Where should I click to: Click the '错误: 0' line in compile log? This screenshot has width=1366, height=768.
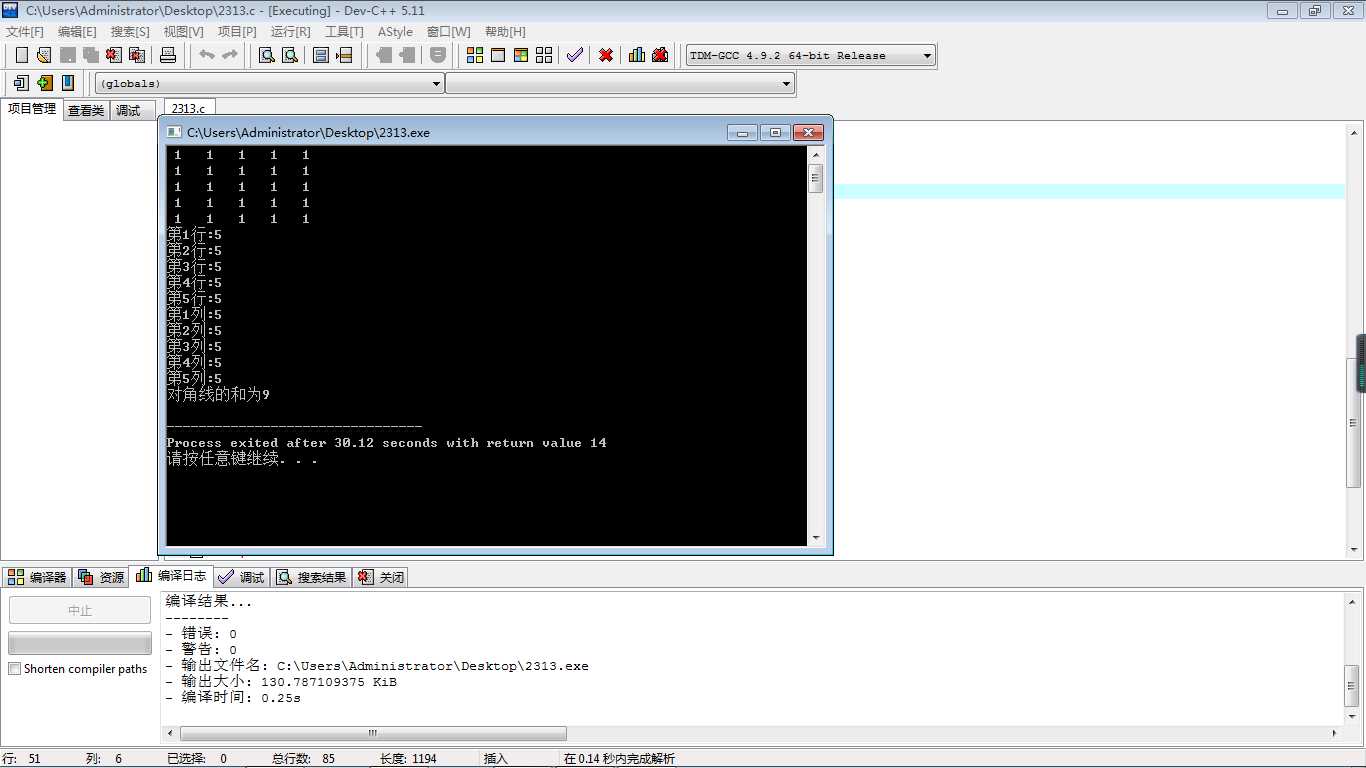(201, 634)
